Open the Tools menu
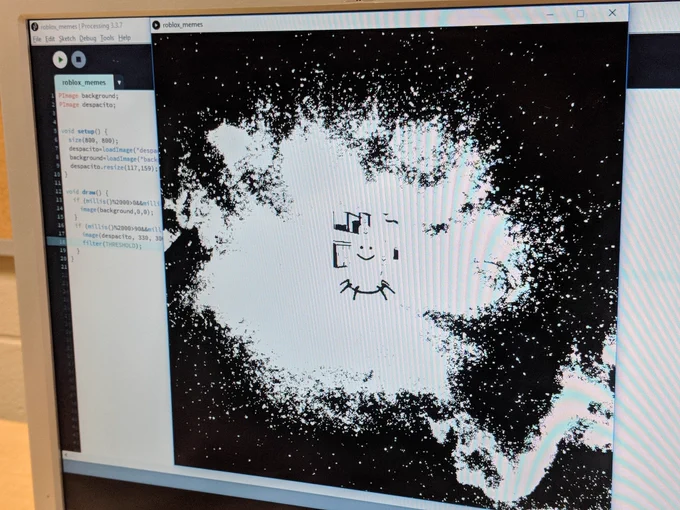This screenshot has height=510, width=680. click(x=107, y=38)
